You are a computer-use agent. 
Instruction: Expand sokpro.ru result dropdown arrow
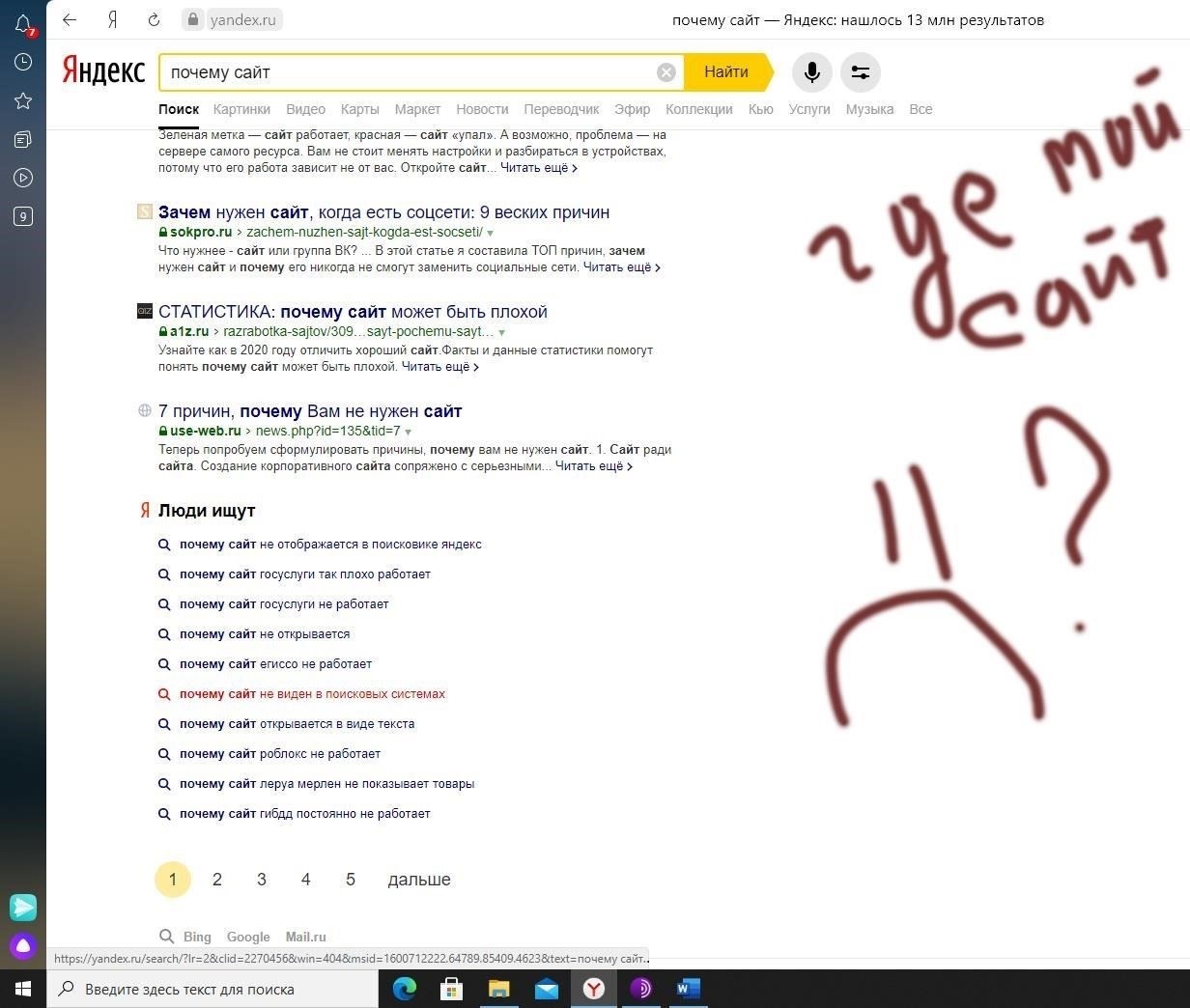pyautogui.click(x=491, y=234)
